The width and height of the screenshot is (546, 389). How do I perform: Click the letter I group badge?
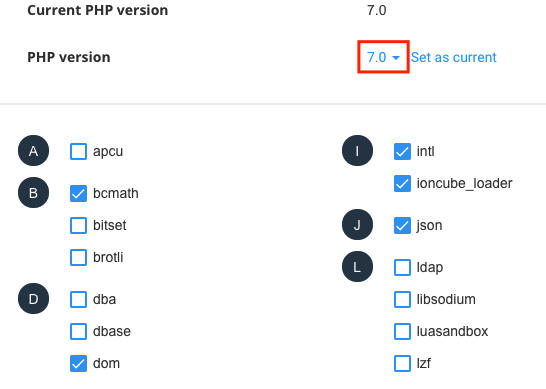coord(357,151)
